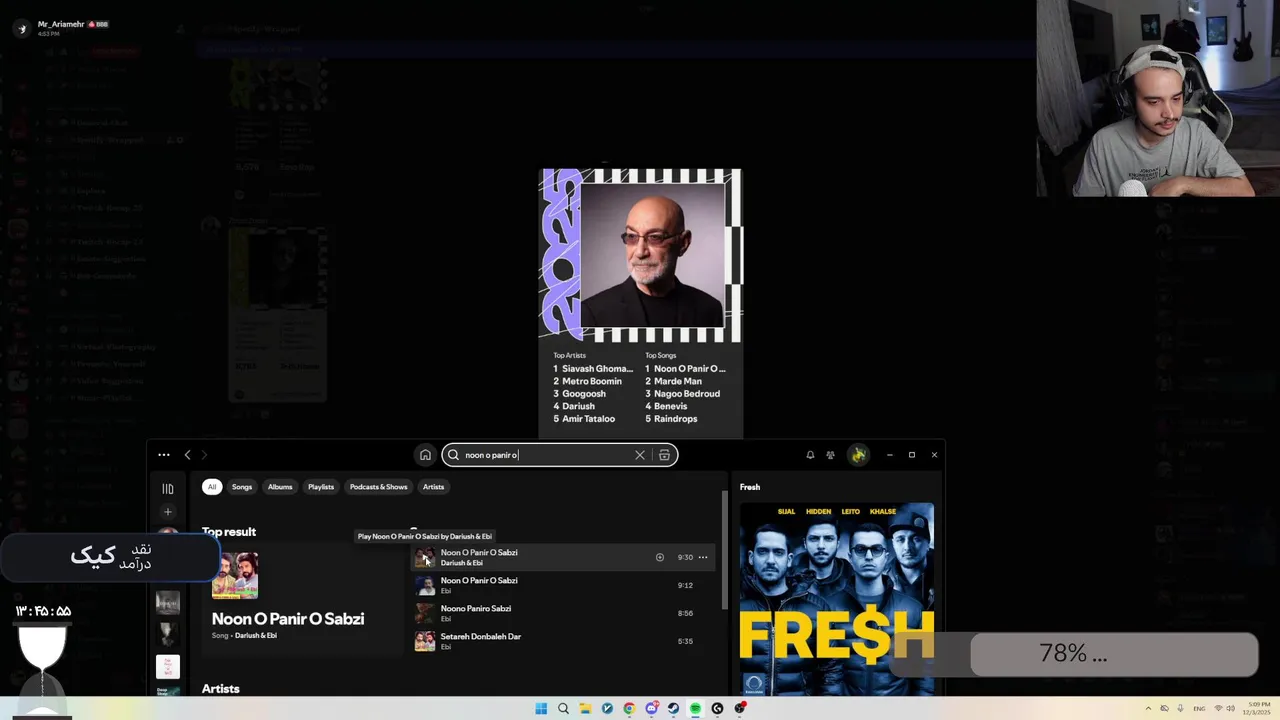Add Noon O Panir O Sabzi to Liked Songs
This screenshot has height=720, width=1280.
pos(660,557)
